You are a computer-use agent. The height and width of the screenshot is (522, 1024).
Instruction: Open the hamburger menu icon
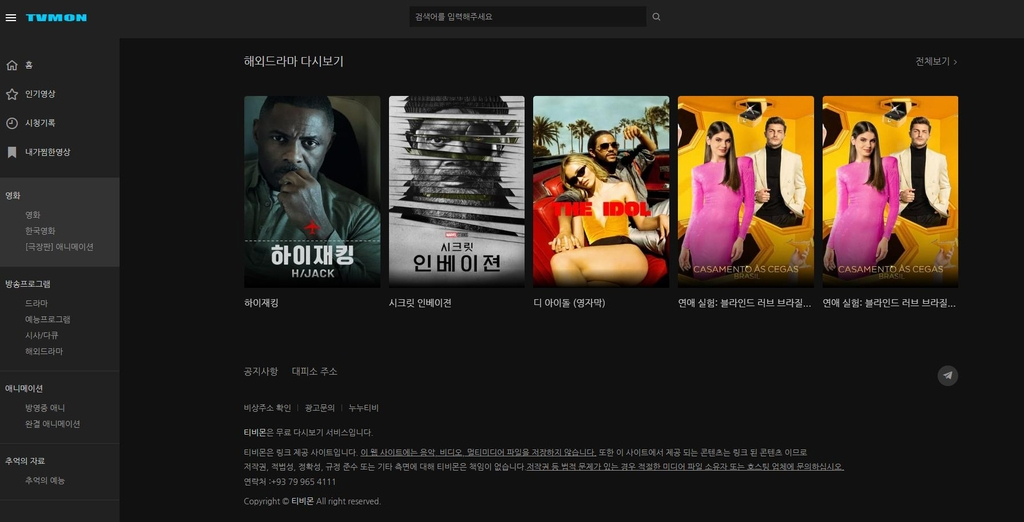click(x=11, y=17)
